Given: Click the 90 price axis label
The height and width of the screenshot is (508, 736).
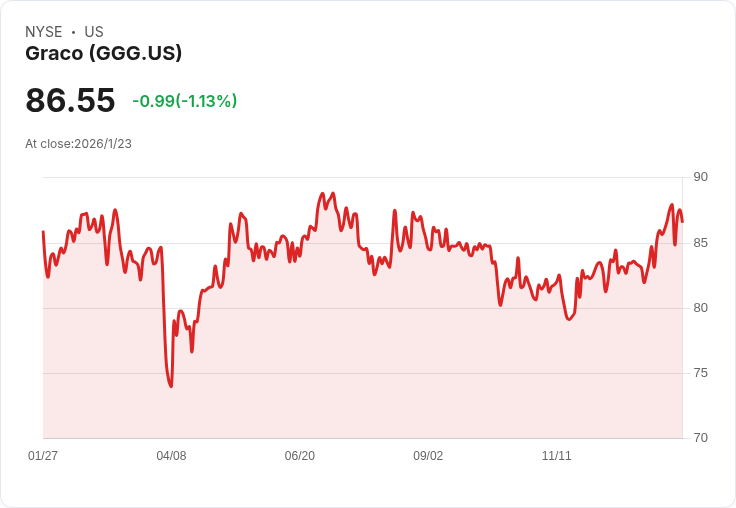Looking at the screenshot, I should coord(700,177).
